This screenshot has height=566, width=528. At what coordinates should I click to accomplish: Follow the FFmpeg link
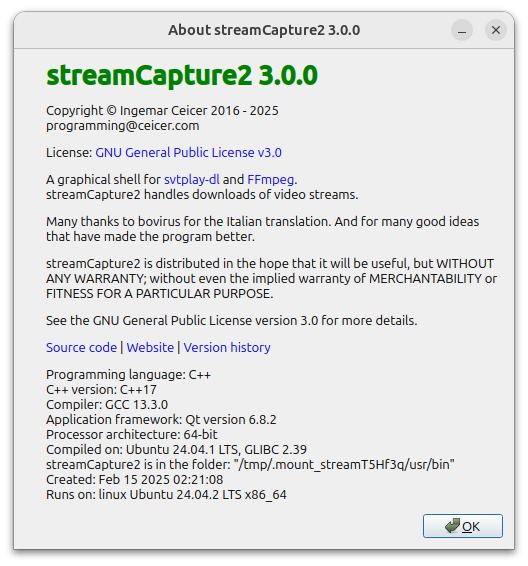(x=271, y=179)
